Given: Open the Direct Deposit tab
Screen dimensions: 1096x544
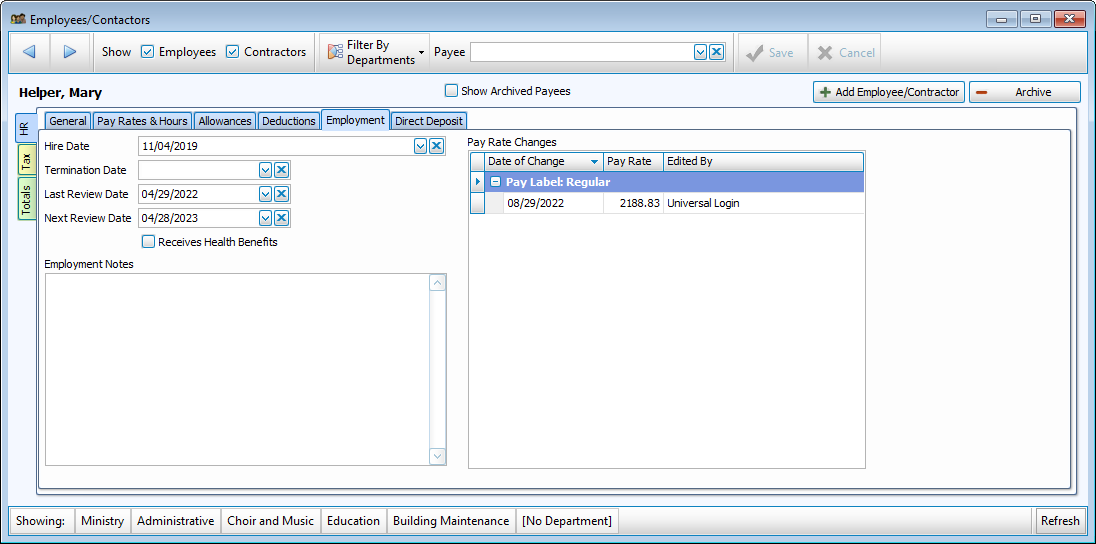Looking at the screenshot, I should (x=428, y=121).
